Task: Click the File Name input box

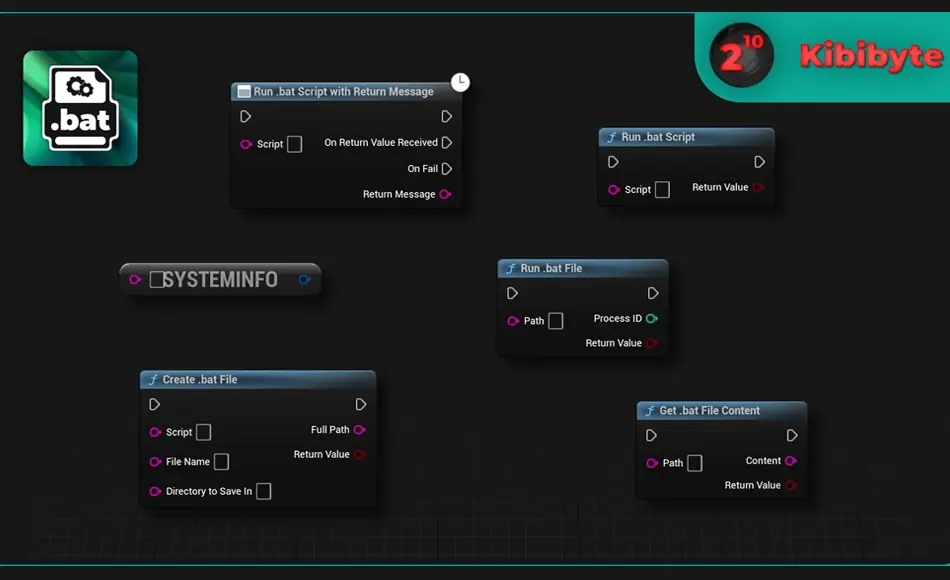Action: click(222, 462)
